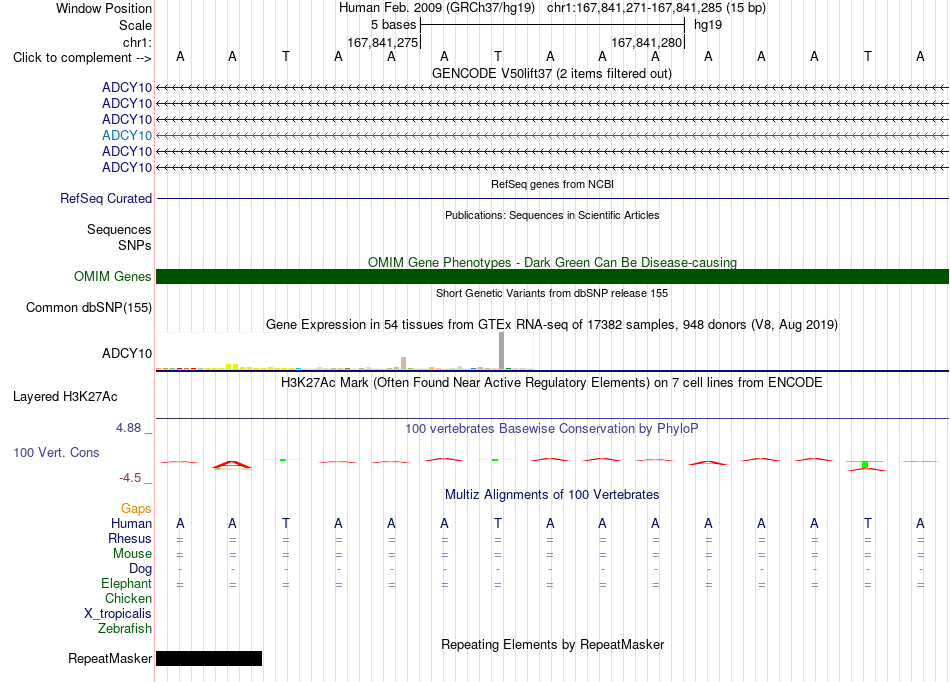
Task: Open the GENCODE V50lift37 track title
Action: (x=551, y=74)
